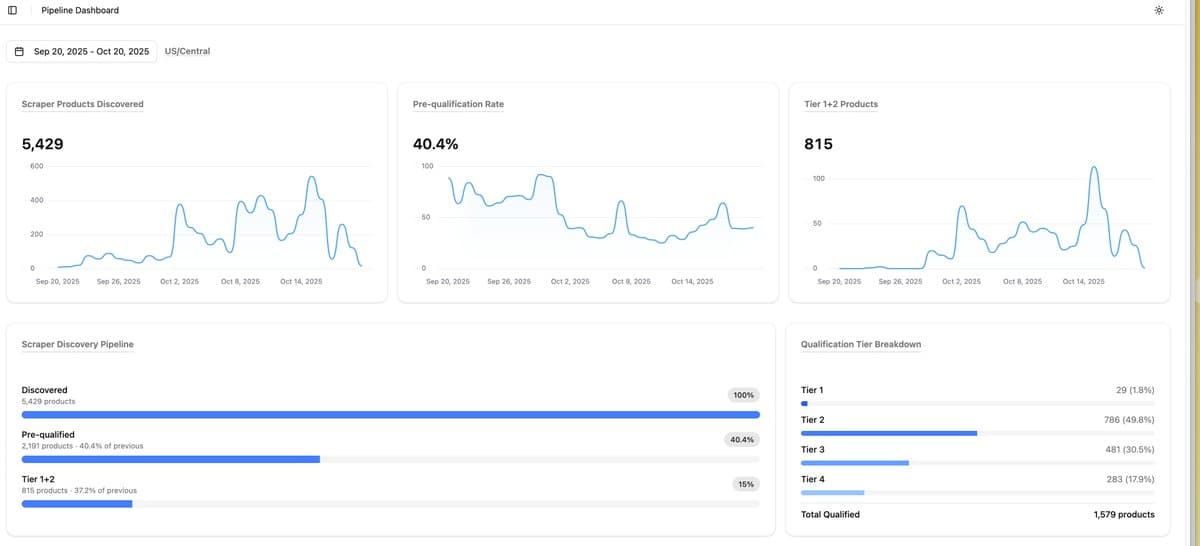The height and width of the screenshot is (546, 1200).
Task: Click Oct 8, 2025 label in Pre-qualification chart
Action: [631, 282]
